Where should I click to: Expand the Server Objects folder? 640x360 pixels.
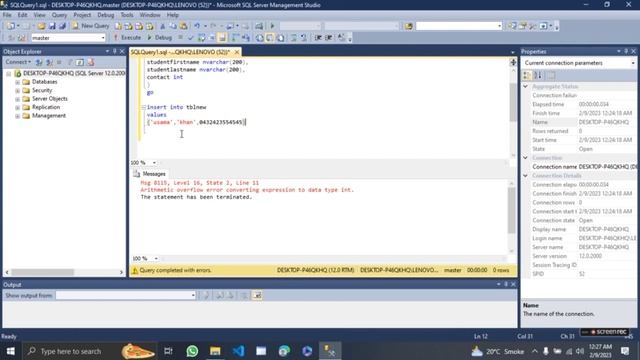(x=18, y=99)
